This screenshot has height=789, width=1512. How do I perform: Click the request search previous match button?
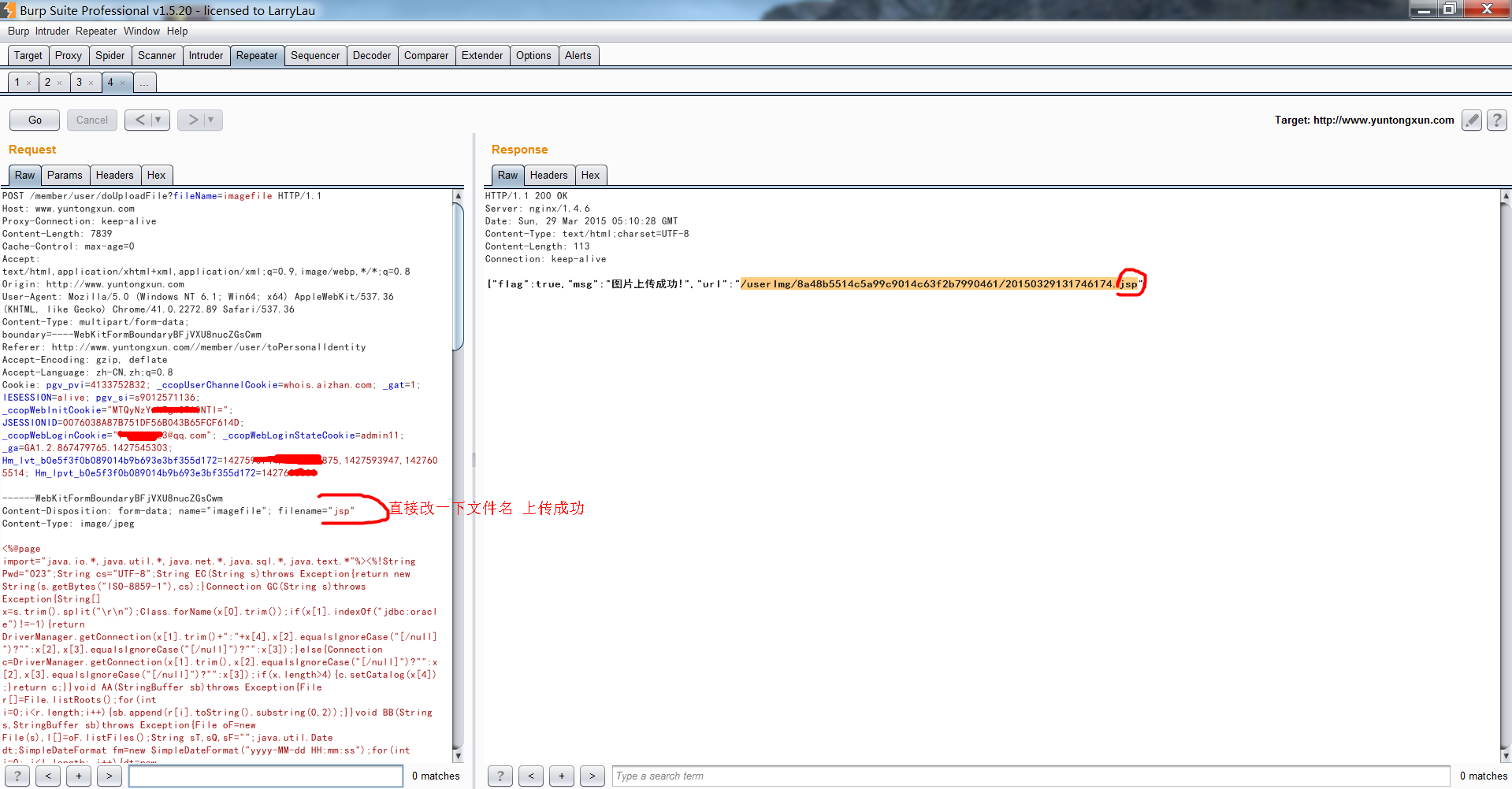tap(48, 776)
